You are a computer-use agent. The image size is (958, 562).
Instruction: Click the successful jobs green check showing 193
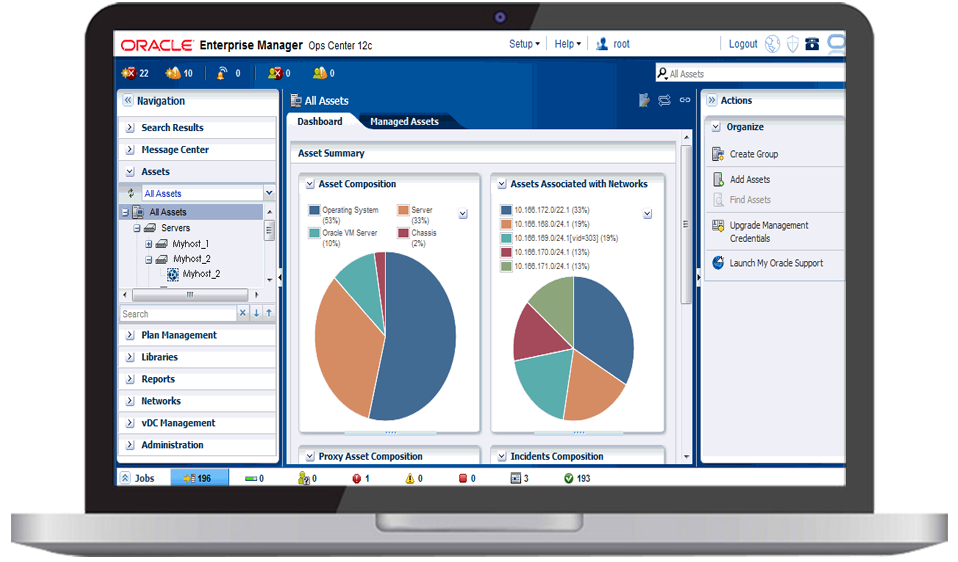[x=569, y=478]
